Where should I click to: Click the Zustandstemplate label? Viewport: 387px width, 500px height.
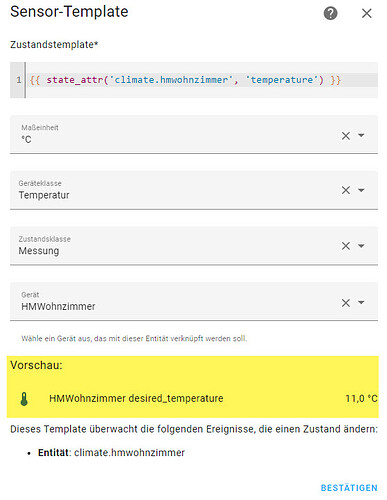click(54, 44)
